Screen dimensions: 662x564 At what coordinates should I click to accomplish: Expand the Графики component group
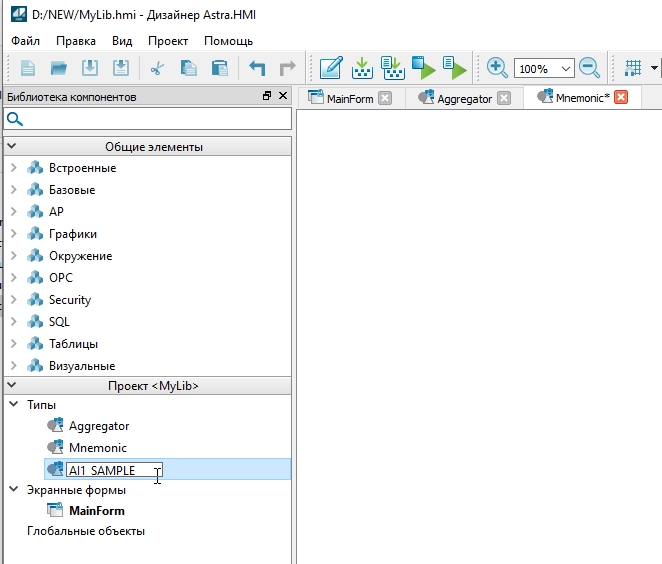click(13, 234)
